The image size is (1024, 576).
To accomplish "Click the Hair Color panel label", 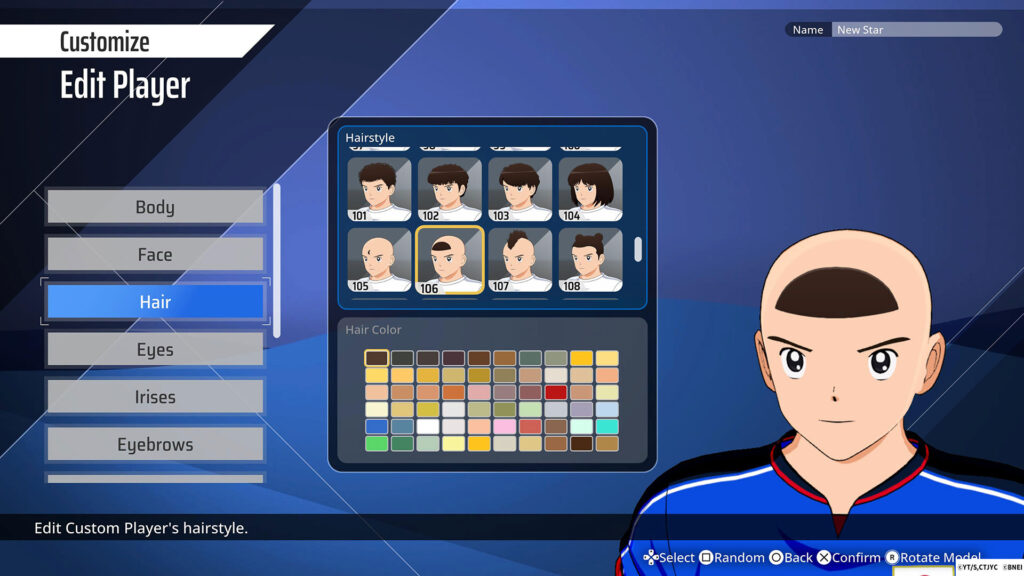I will tap(374, 330).
